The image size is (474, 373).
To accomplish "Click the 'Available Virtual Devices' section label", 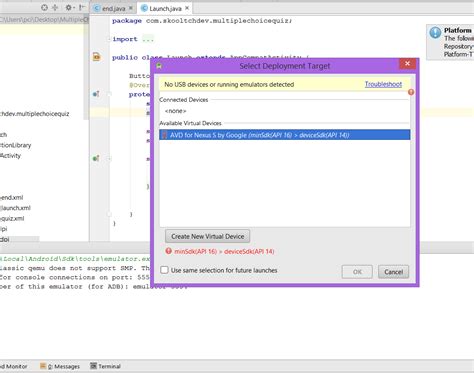I will [190, 123].
